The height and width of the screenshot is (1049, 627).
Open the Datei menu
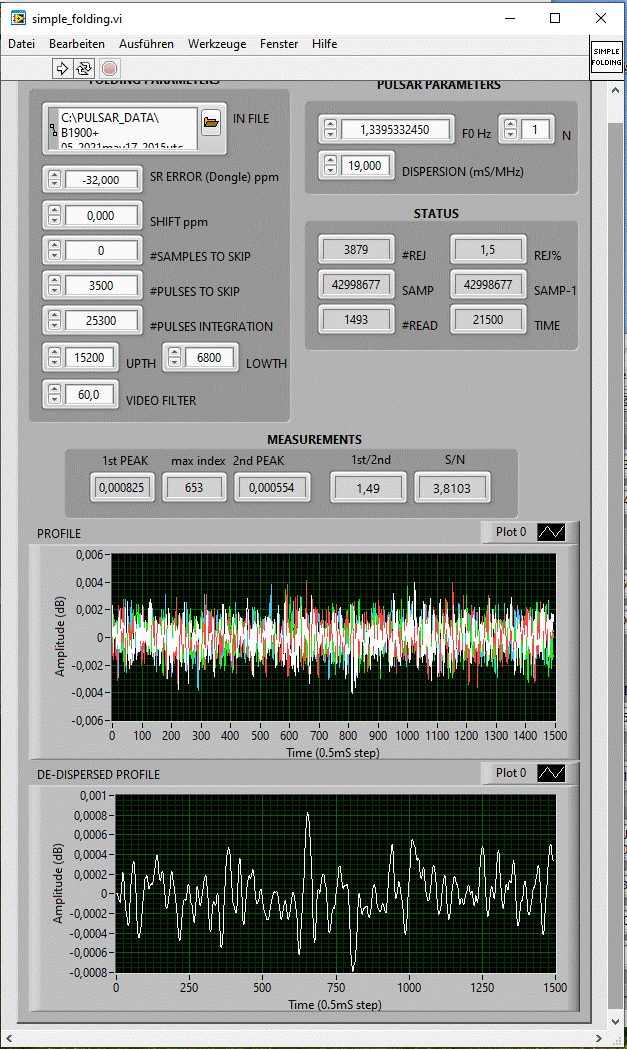pos(21,43)
